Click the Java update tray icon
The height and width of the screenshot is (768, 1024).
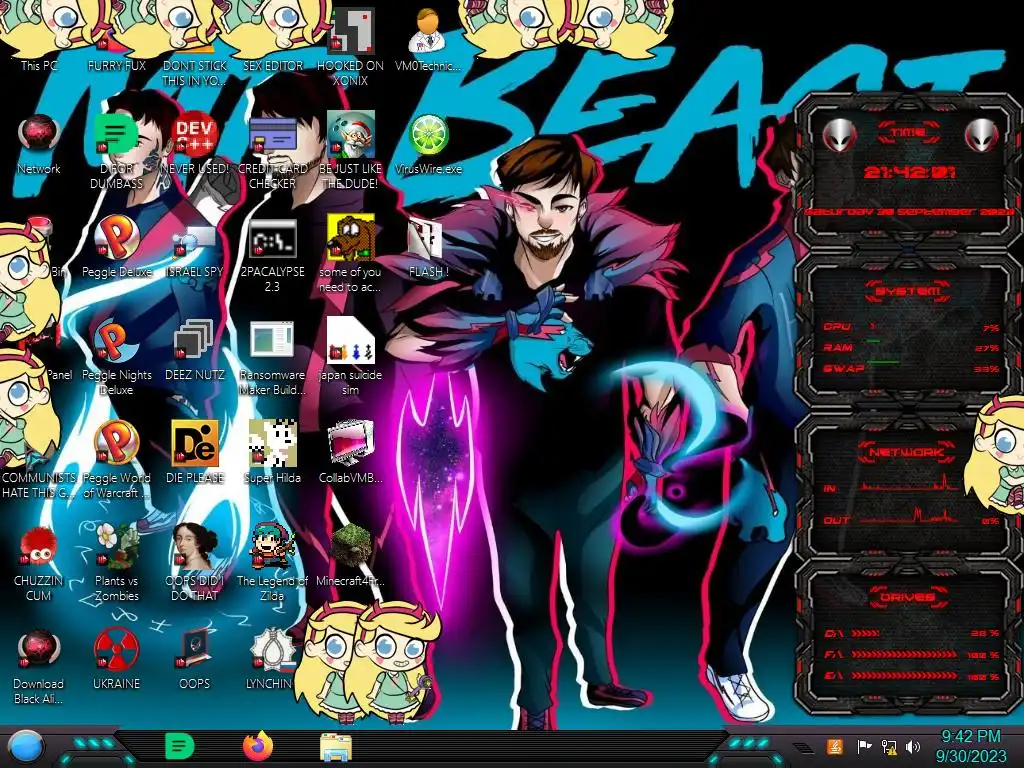point(834,746)
